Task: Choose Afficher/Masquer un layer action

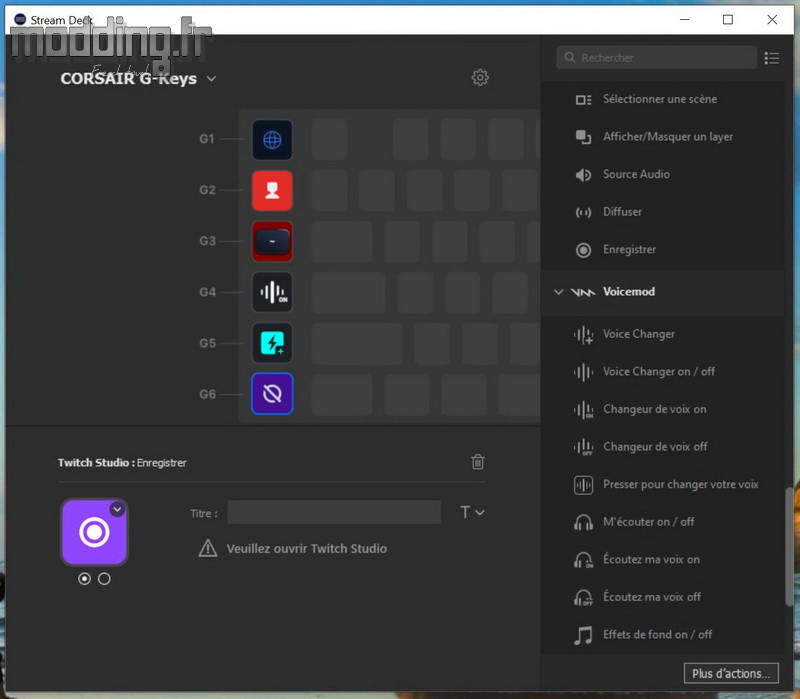Action: pyautogui.click(x=668, y=137)
